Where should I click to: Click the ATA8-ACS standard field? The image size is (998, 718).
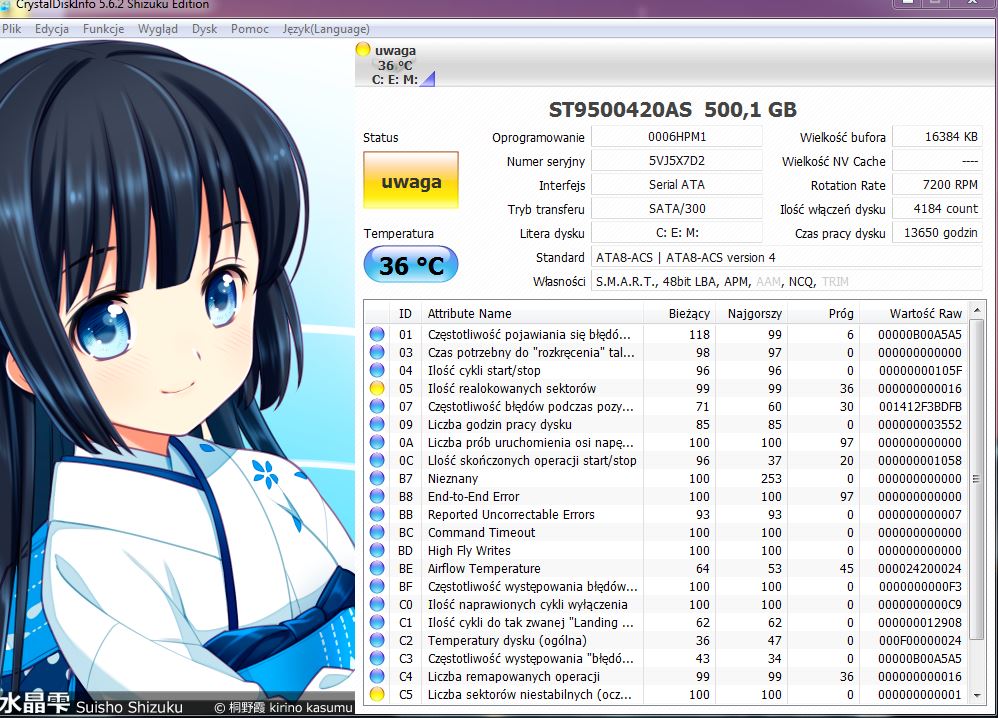[787, 257]
